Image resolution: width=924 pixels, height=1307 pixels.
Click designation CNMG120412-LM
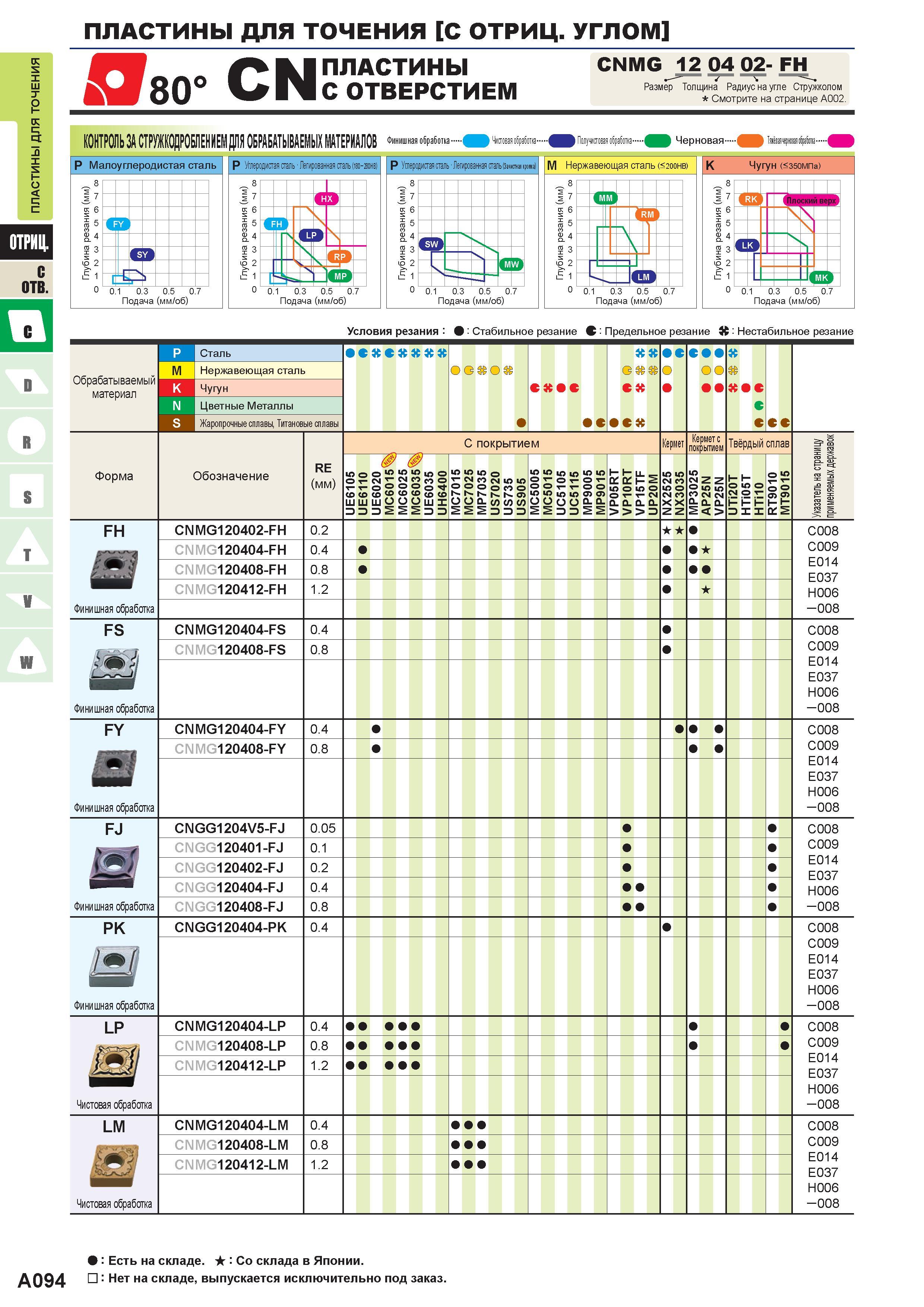231,1165
